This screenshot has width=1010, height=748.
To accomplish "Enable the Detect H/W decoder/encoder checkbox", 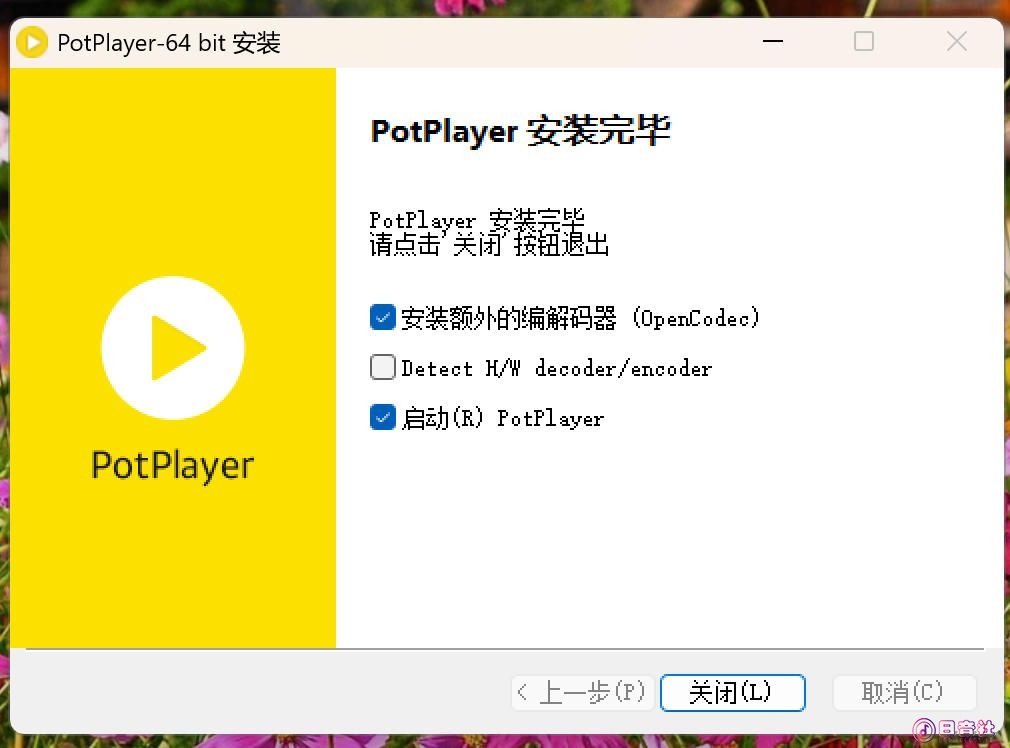I will [x=382, y=368].
